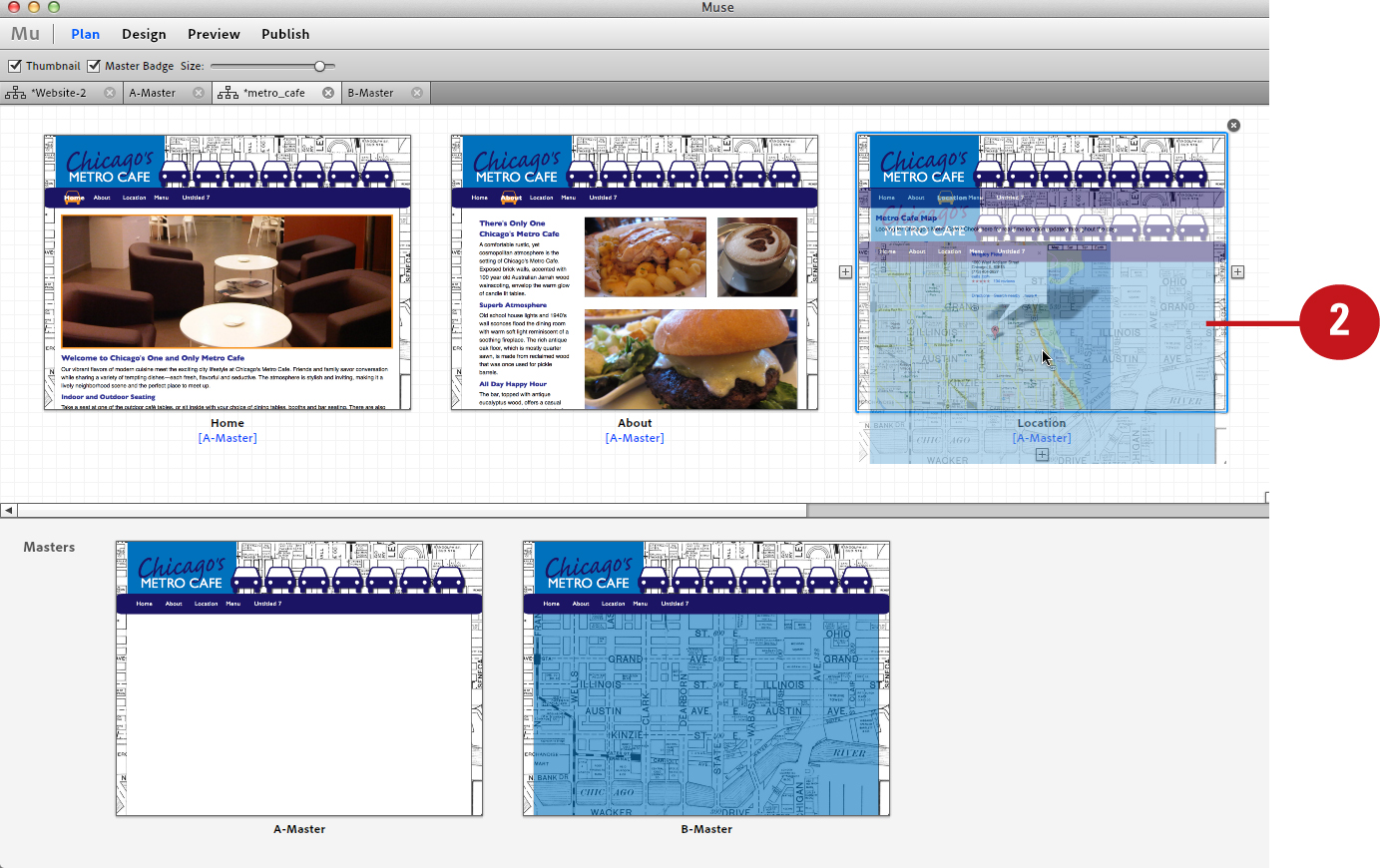Image resolution: width=1380 pixels, height=868 pixels.
Task: Switch to Design view
Action: (x=144, y=34)
